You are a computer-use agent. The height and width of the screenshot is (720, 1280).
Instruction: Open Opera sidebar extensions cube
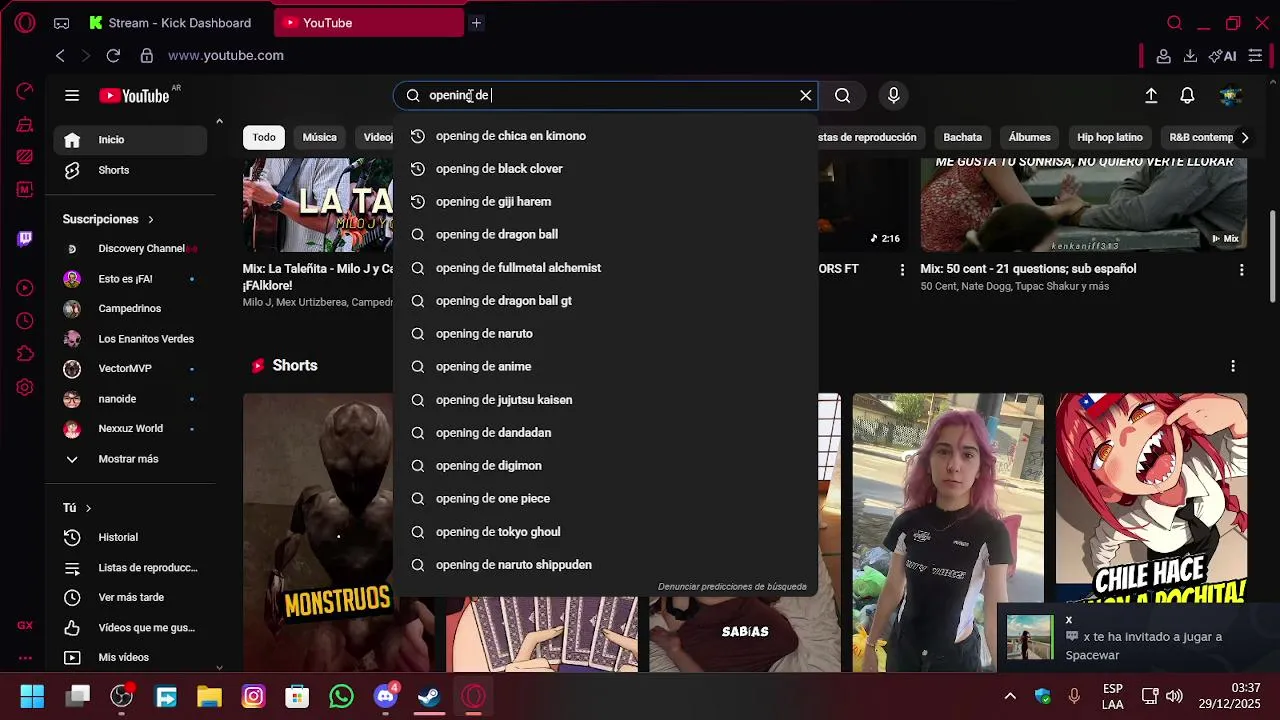click(25, 354)
